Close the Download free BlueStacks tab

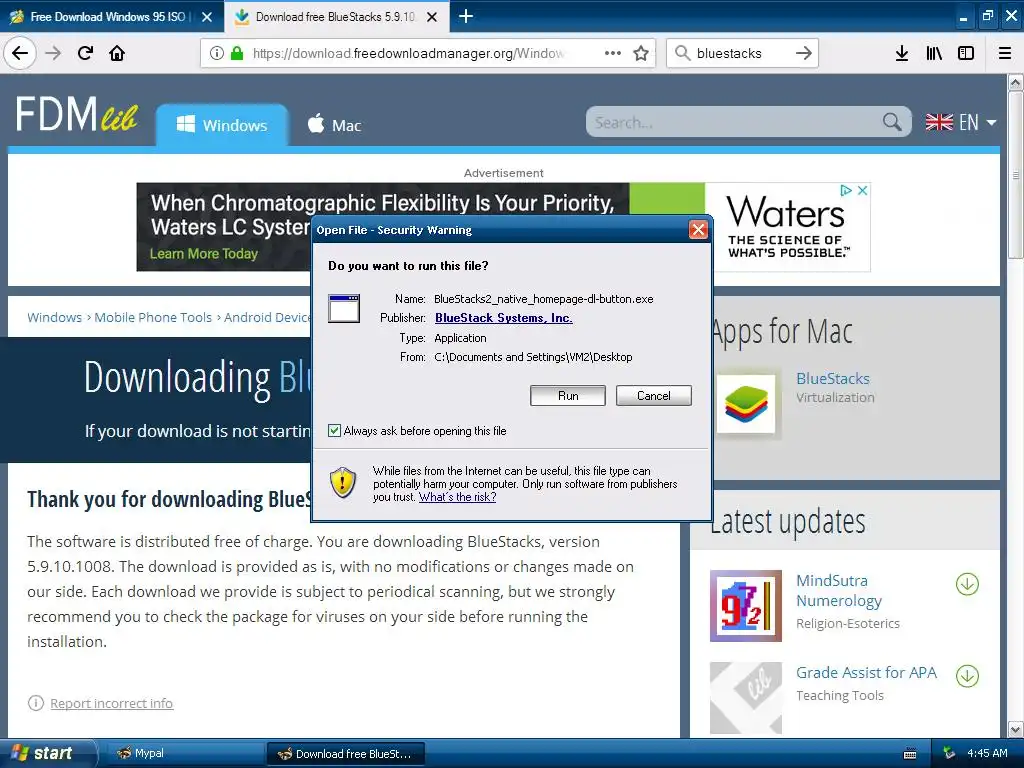point(432,17)
